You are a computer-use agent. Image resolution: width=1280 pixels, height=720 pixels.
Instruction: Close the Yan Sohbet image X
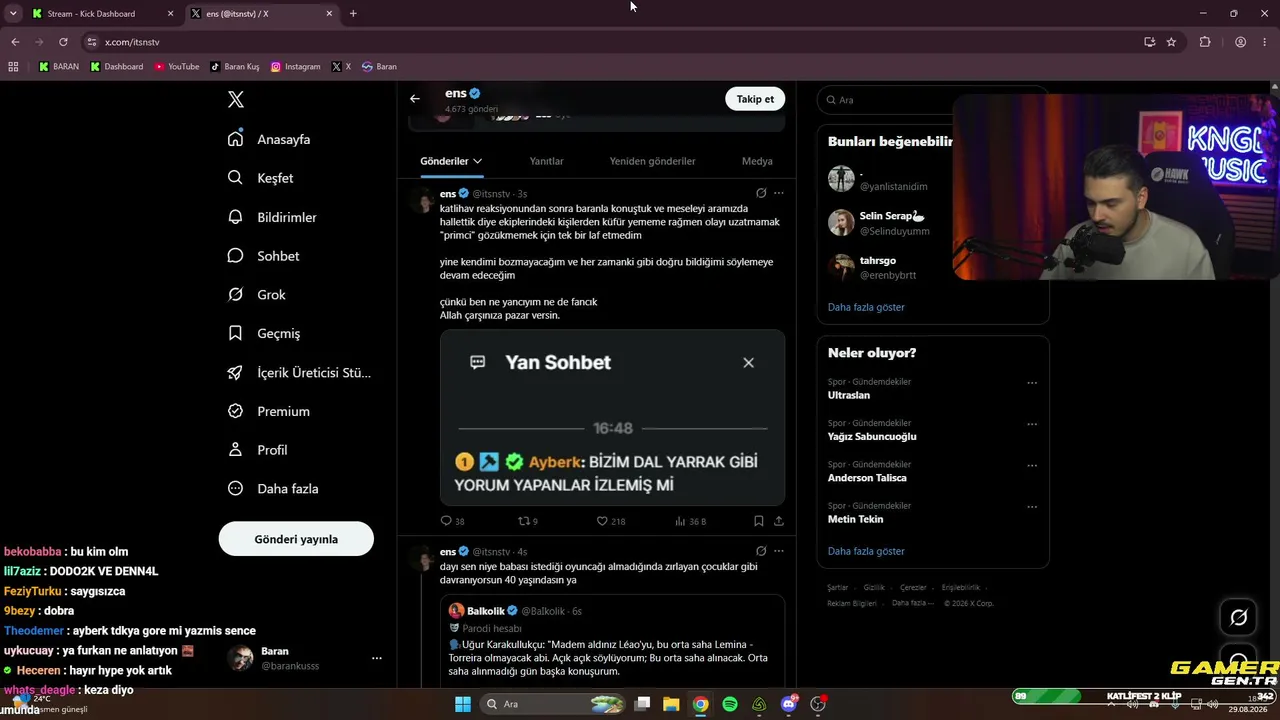748,363
